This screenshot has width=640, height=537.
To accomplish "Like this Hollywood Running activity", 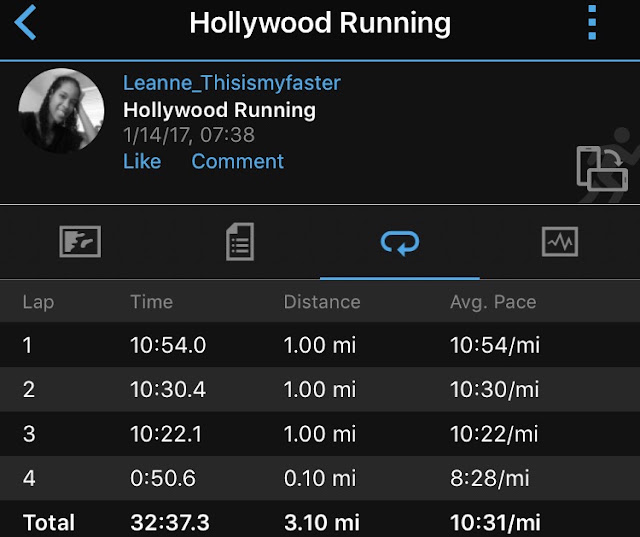I will (142, 161).
